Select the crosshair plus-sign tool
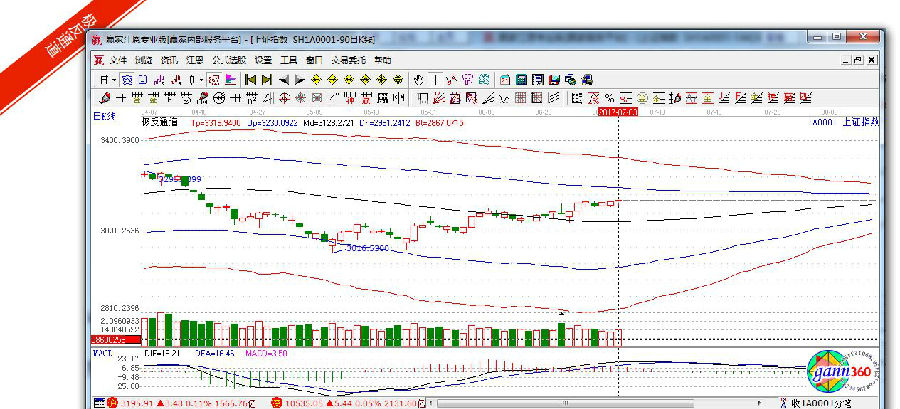Screen dimensions: 900x409 (x=121, y=97)
